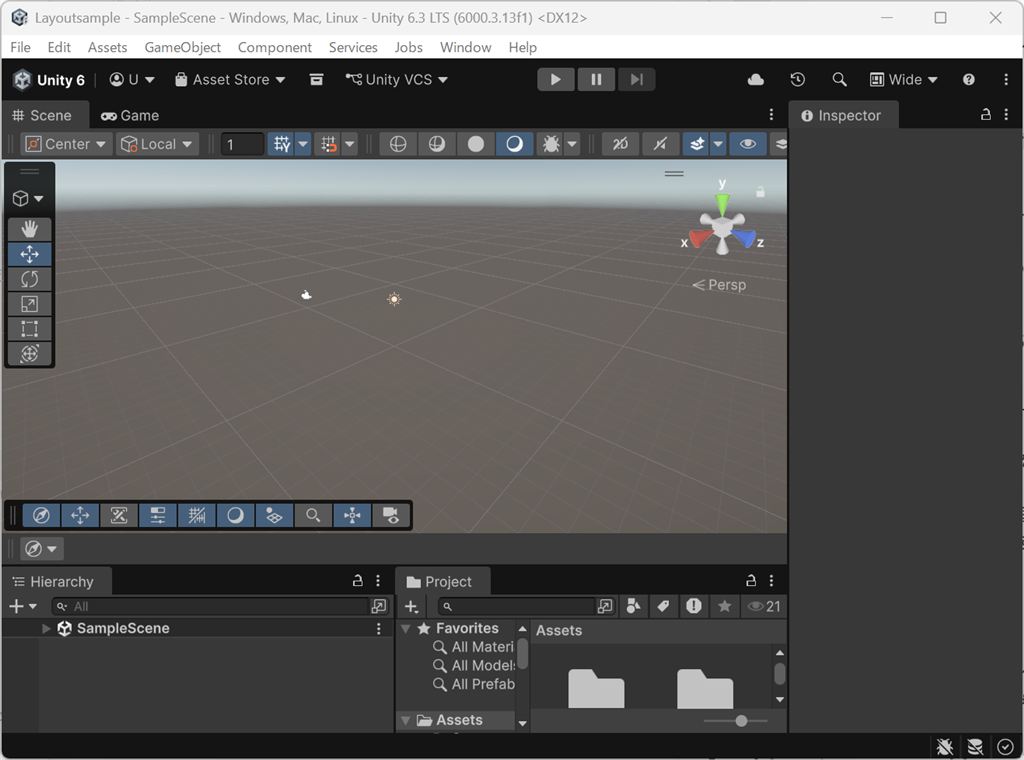Select the Rotate tool
The image size is (1024, 760).
[x=29, y=279]
